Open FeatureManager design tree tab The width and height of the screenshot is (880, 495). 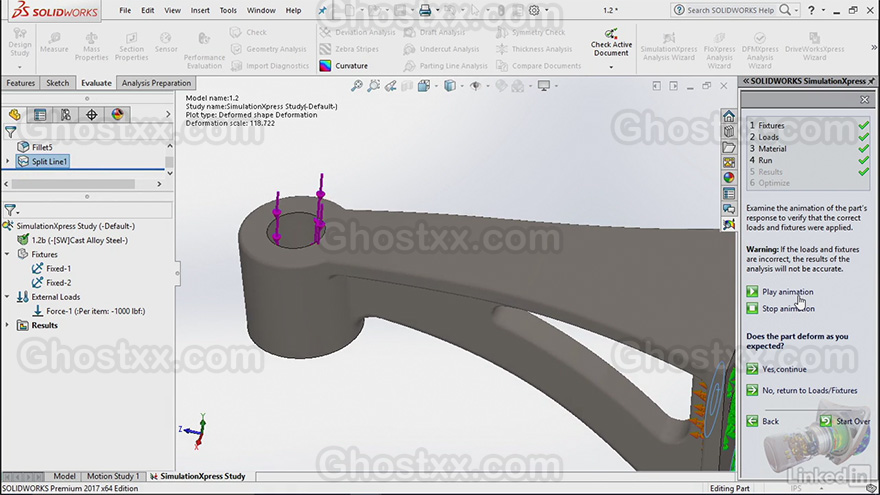(x=15, y=114)
